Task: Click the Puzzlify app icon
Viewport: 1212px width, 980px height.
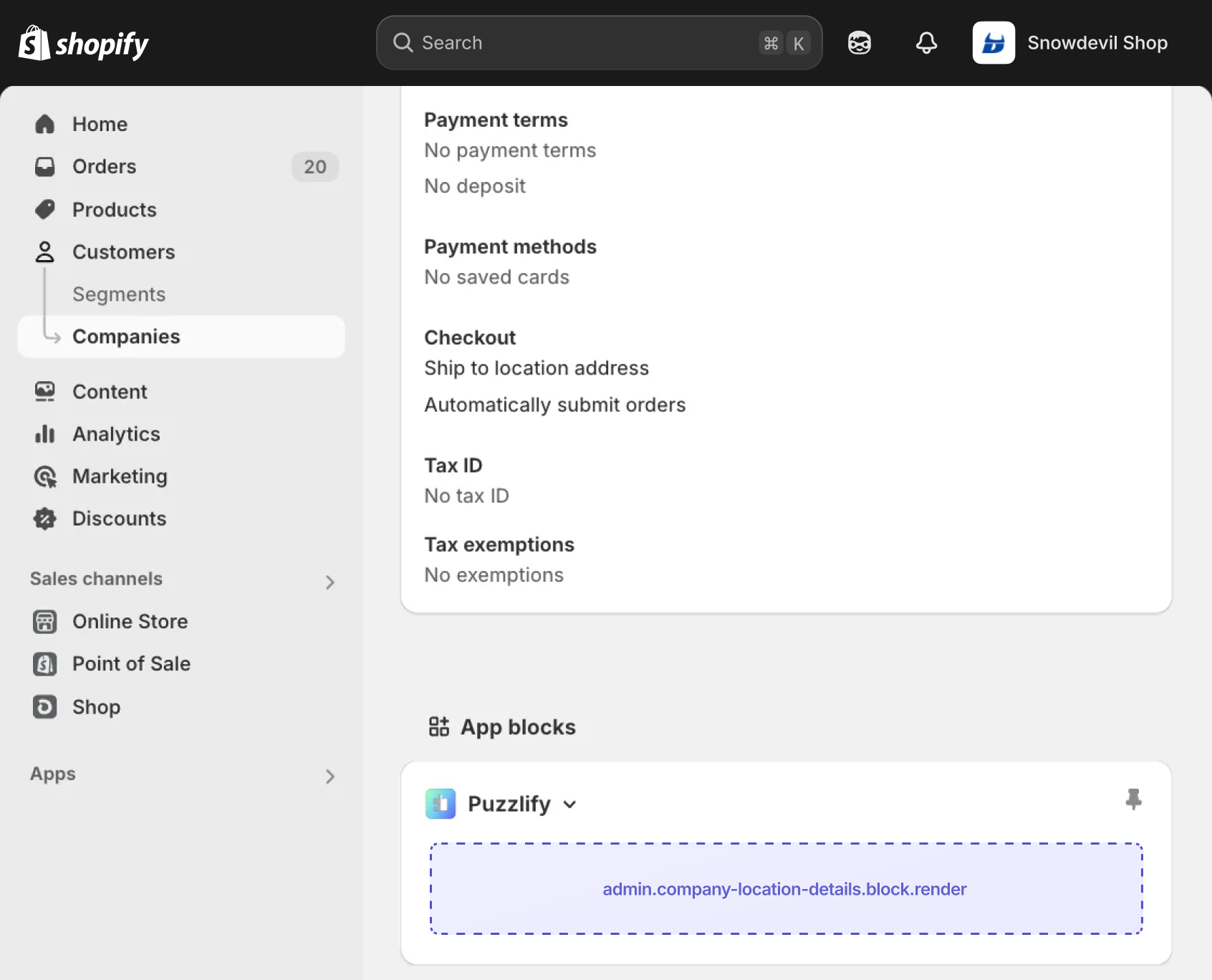Action: tap(441, 804)
